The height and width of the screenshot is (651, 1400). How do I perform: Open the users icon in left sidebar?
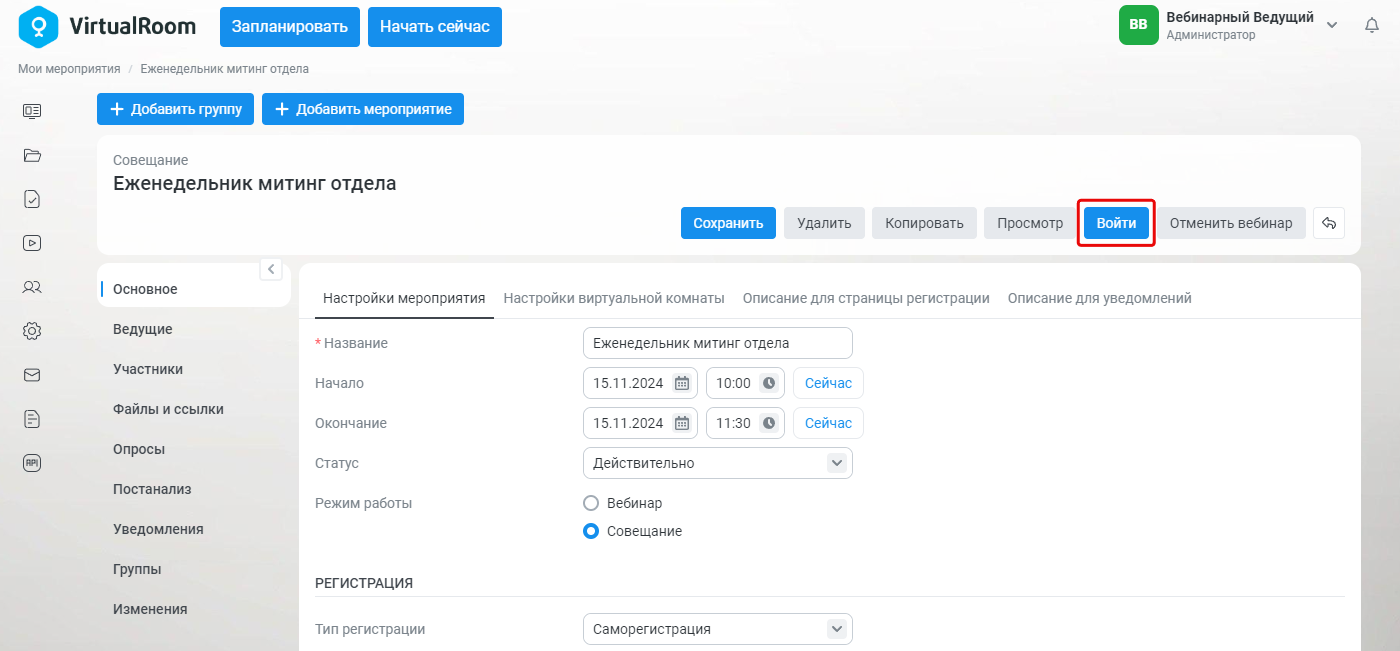pos(32,287)
